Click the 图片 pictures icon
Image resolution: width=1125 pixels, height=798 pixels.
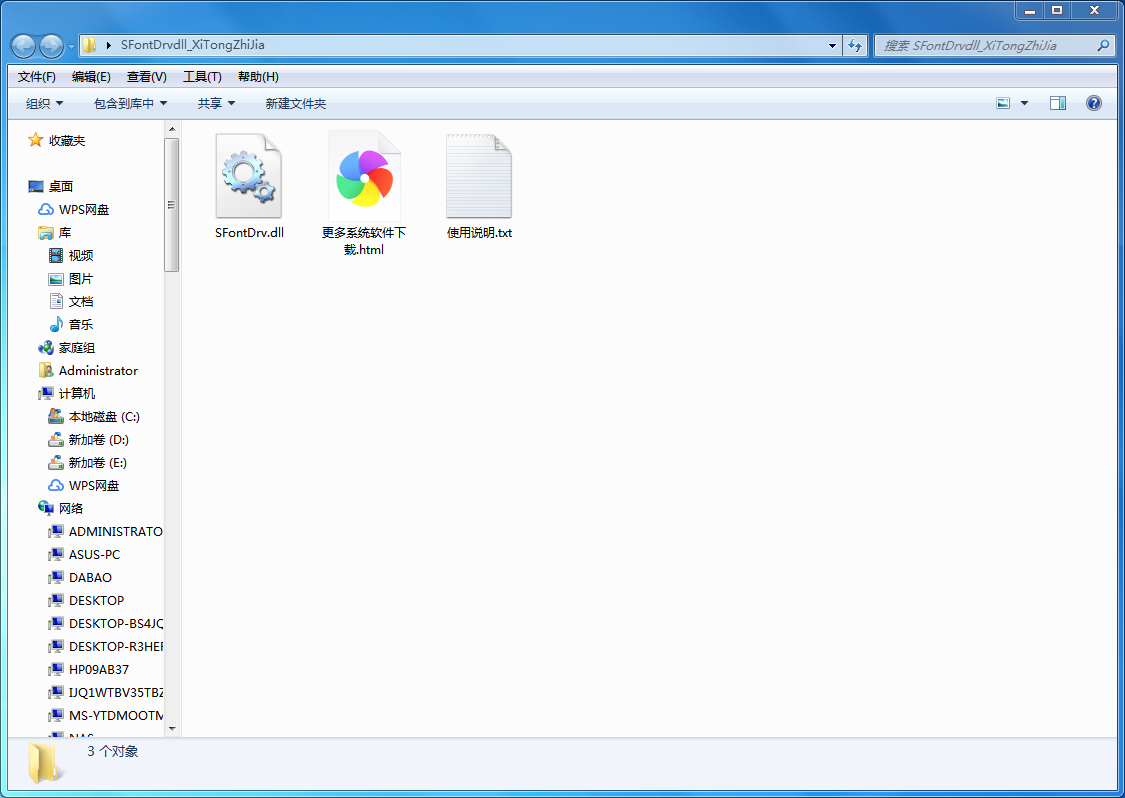56,278
